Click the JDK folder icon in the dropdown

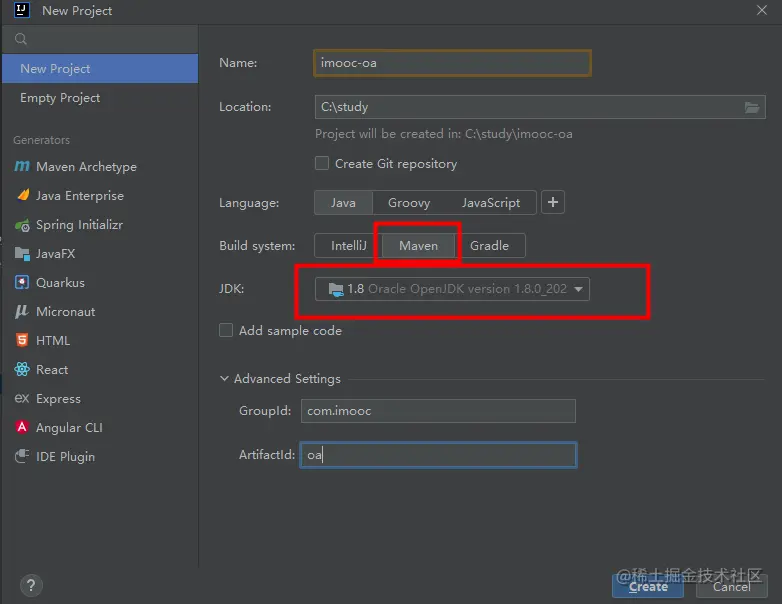tap(336, 289)
